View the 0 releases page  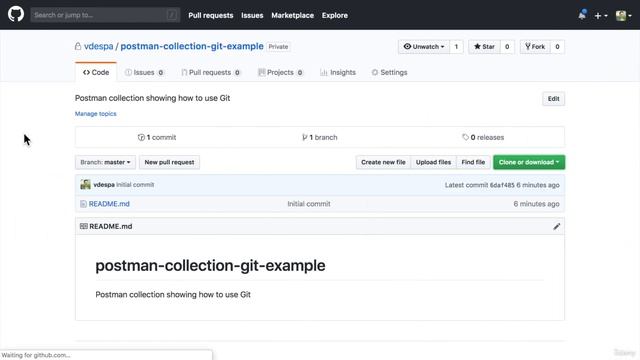click(483, 138)
